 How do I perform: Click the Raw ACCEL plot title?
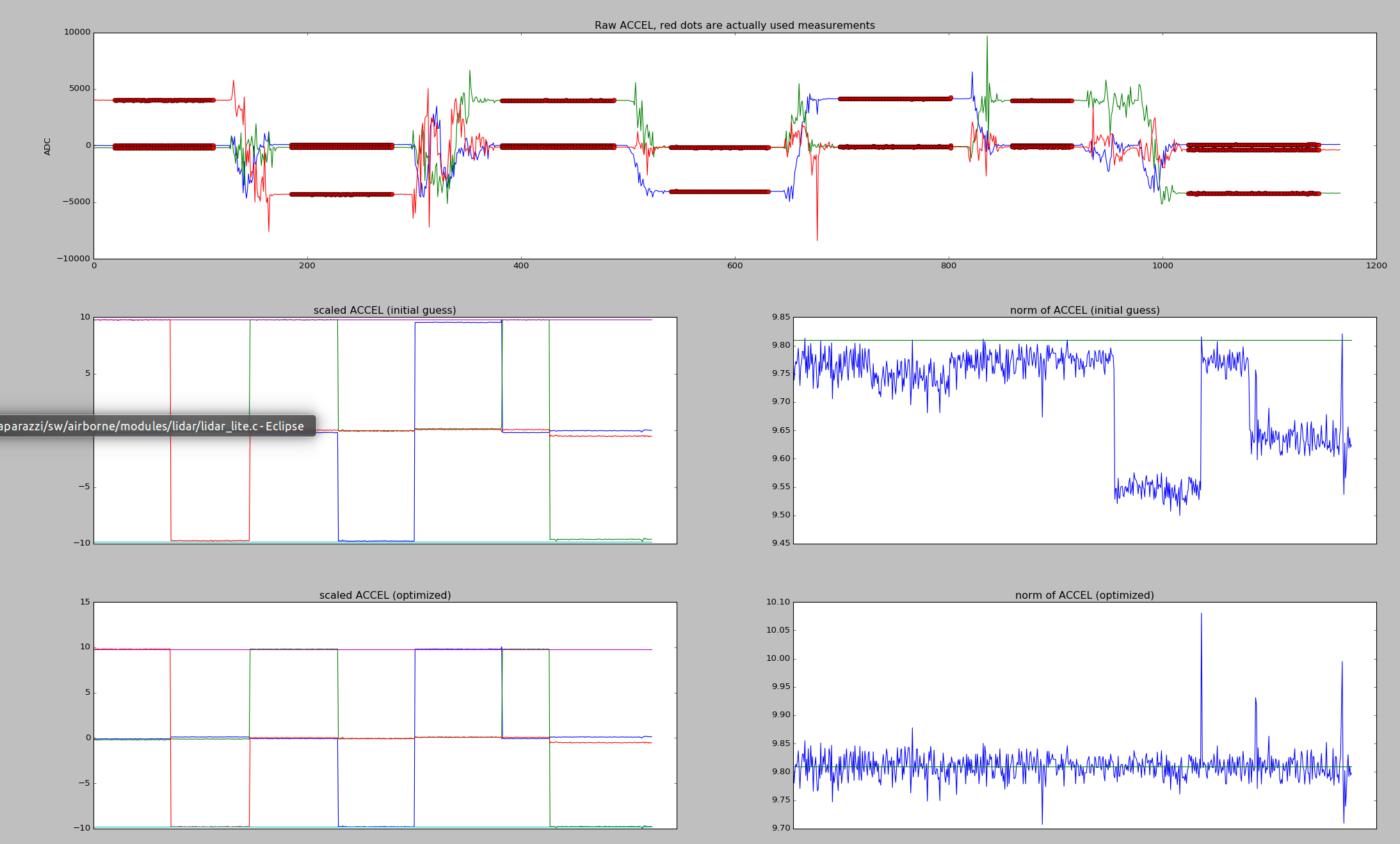point(734,25)
